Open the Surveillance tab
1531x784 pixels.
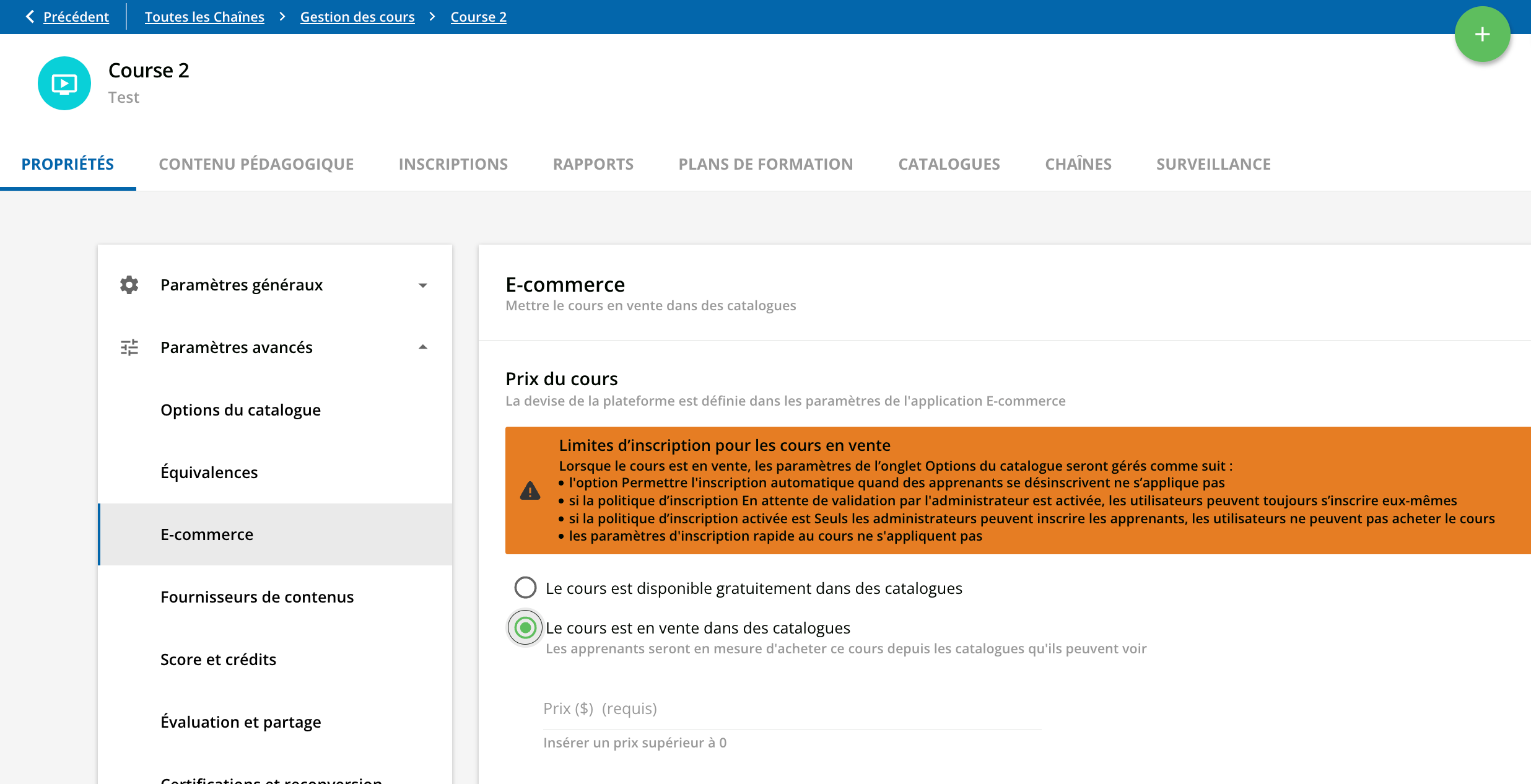click(1213, 164)
